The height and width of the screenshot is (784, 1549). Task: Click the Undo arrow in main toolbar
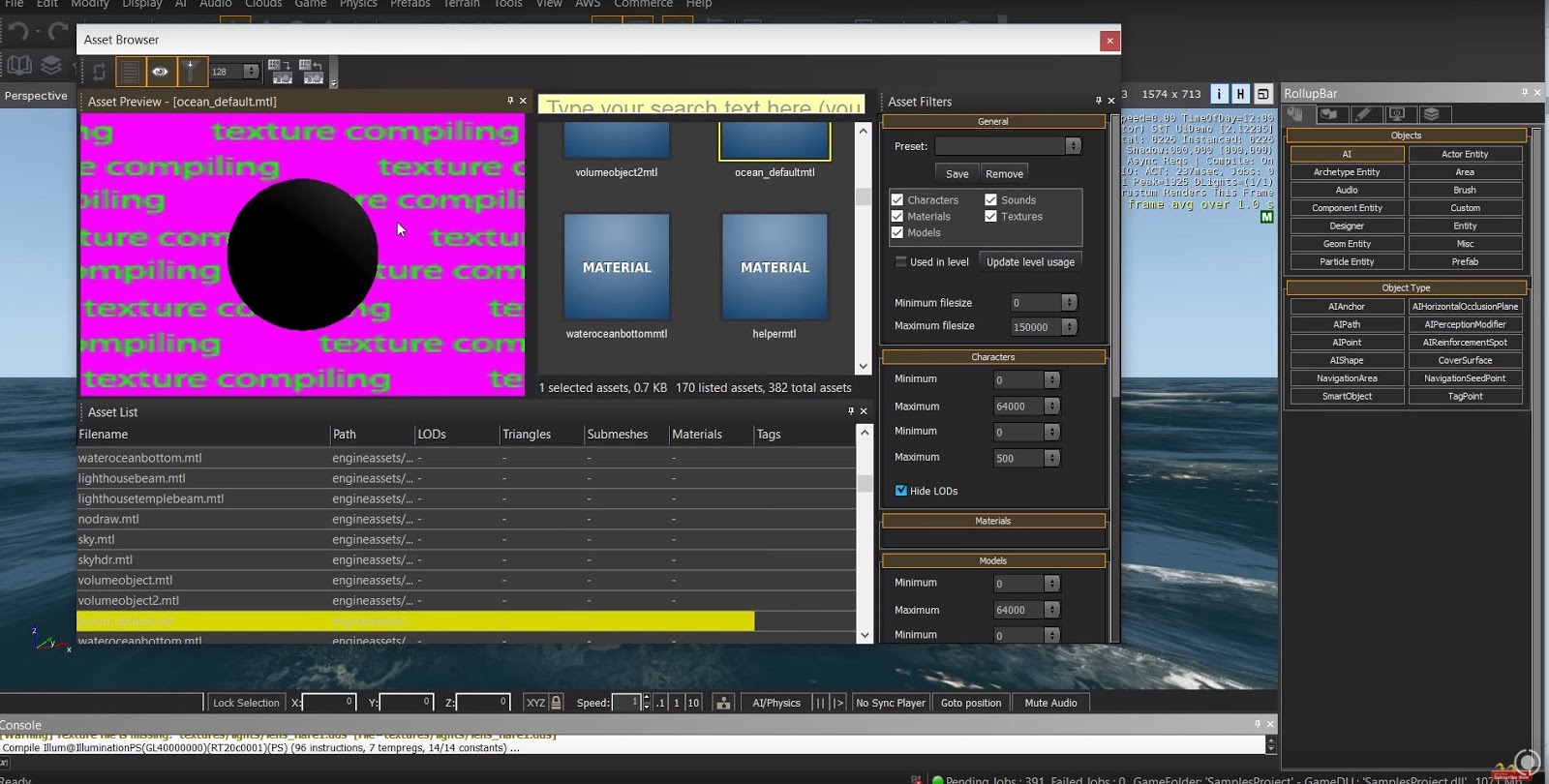coord(18,31)
